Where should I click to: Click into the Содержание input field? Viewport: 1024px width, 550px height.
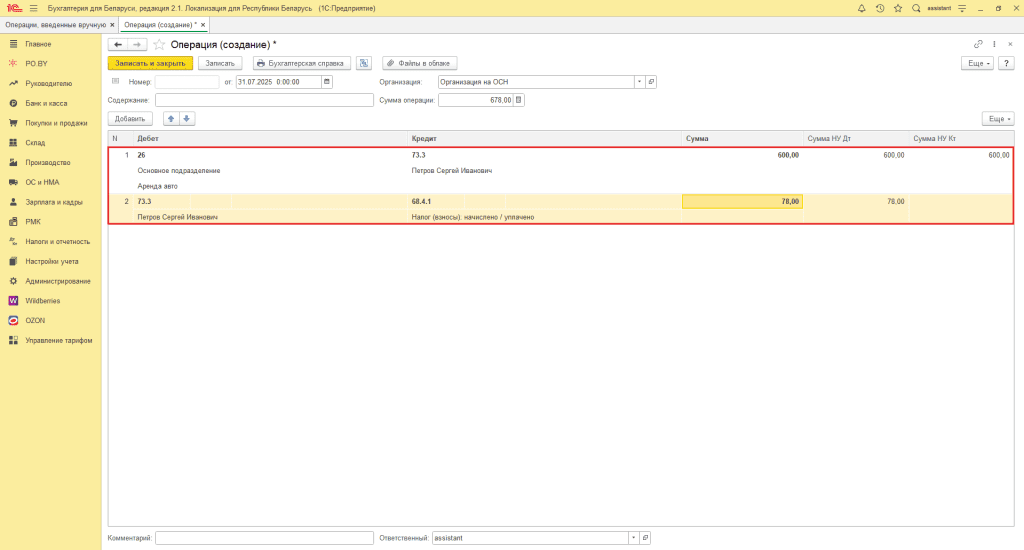tap(264, 100)
